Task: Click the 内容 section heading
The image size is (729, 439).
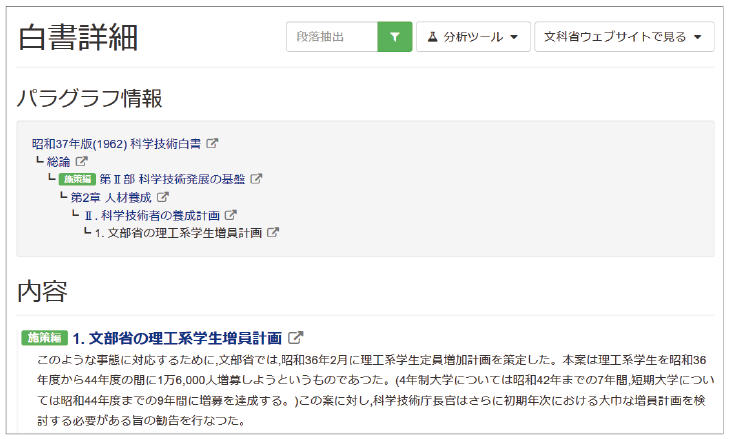Action: [x=42, y=292]
